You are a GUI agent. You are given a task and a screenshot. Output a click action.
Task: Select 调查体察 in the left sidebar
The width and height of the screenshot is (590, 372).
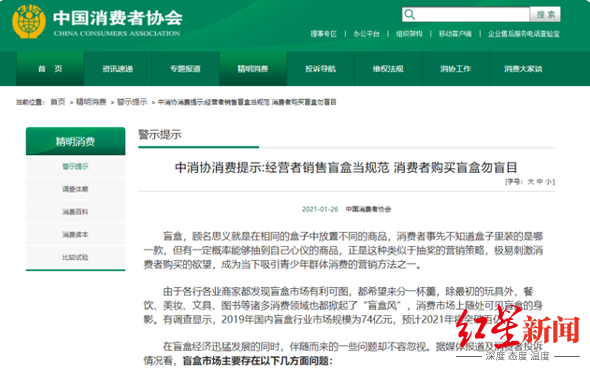coord(75,189)
